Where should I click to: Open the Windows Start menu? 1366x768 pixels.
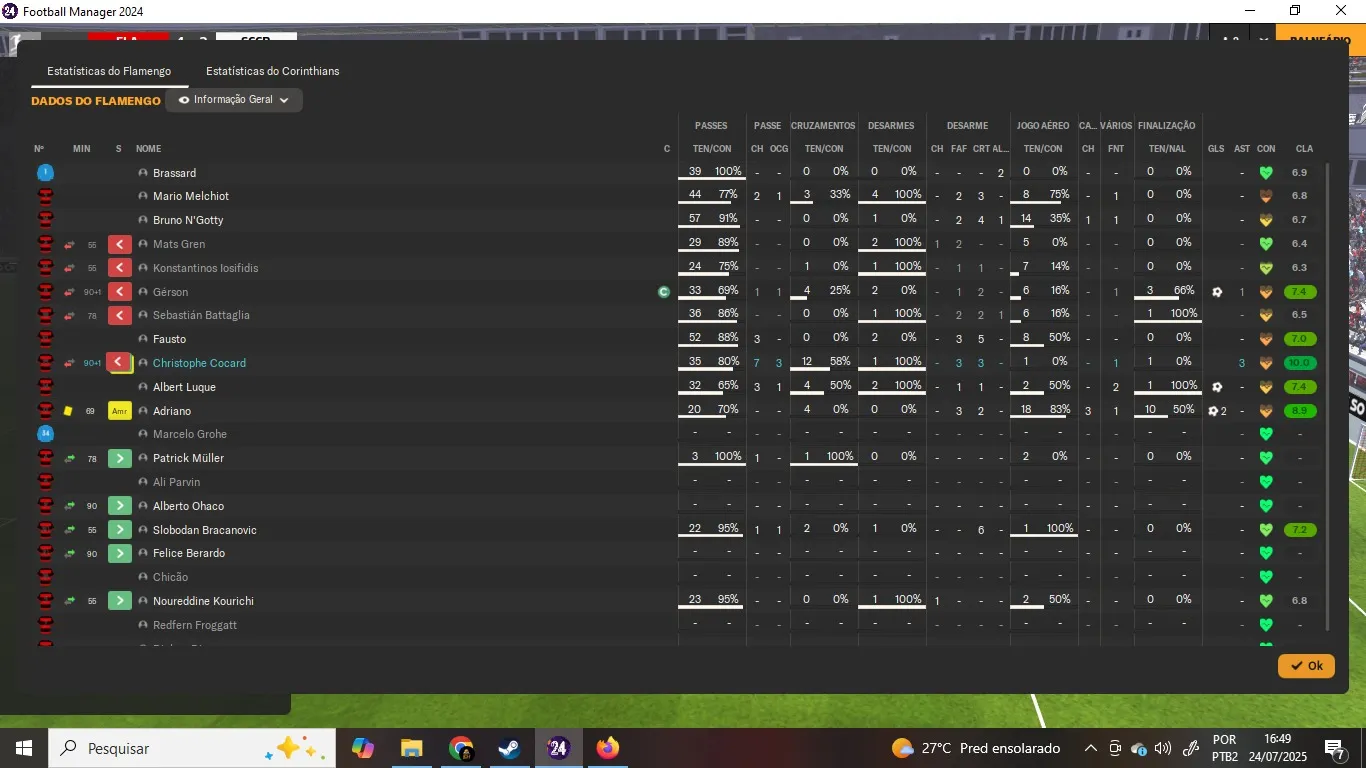tap(24, 748)
